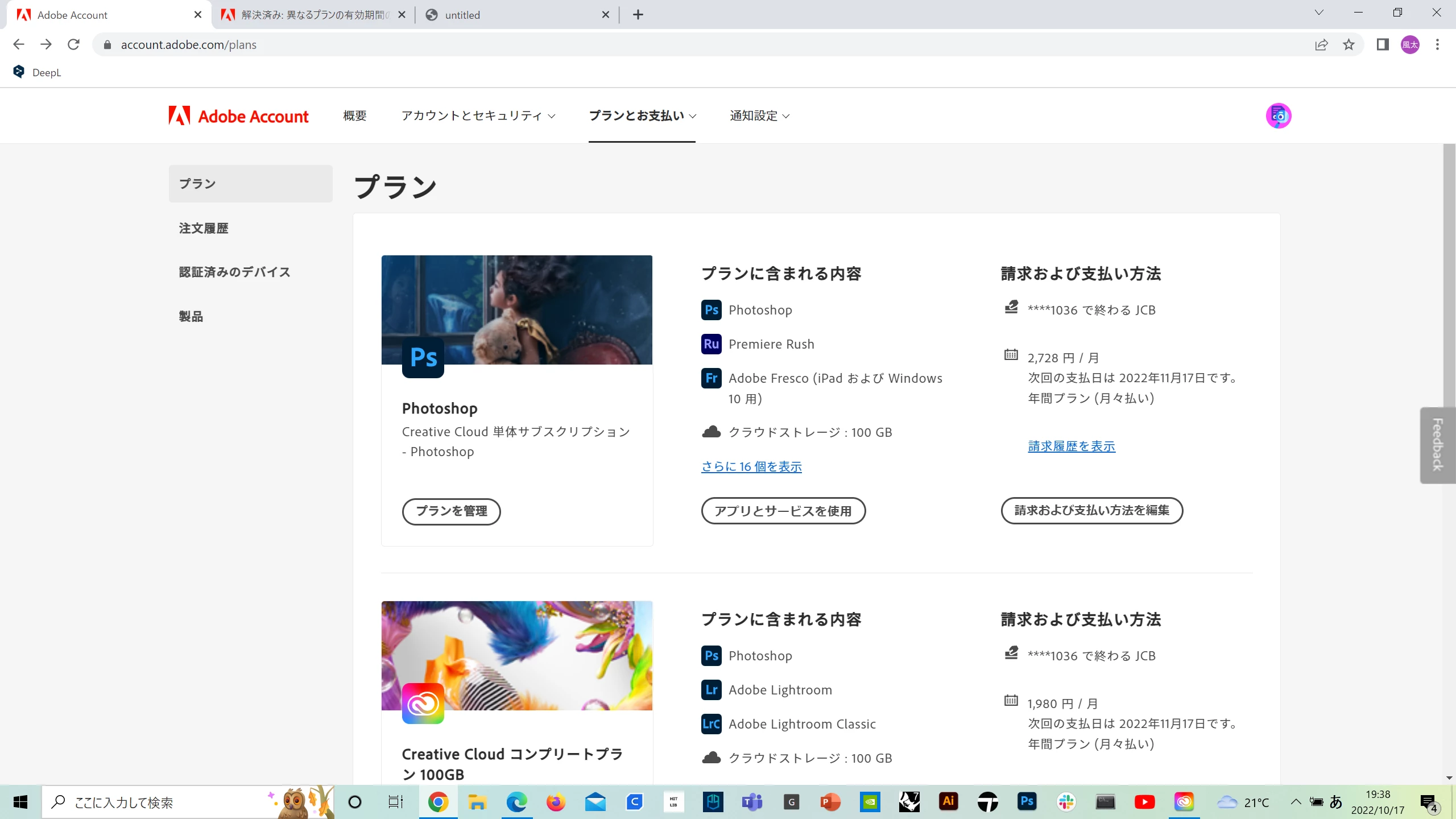This screenshot has height=819, width=1456.
Task: Expand アカウントとセキュリティ dropdown menu
Action: point(478,116)
